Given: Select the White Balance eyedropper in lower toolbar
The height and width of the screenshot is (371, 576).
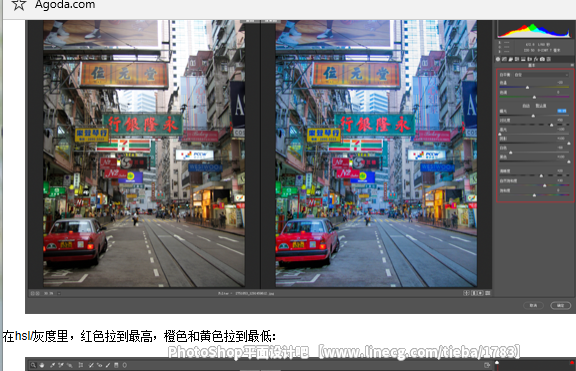Looking at the screenshot, I should tap(53, 365).
